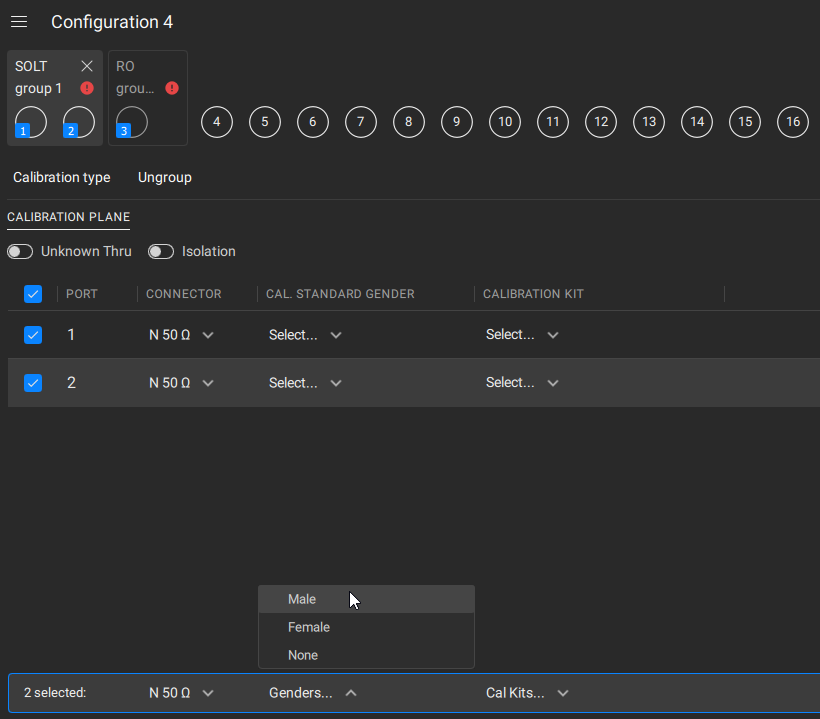
Task: Click the error indicator on SOLT group 1
Action: pos(86,88)
